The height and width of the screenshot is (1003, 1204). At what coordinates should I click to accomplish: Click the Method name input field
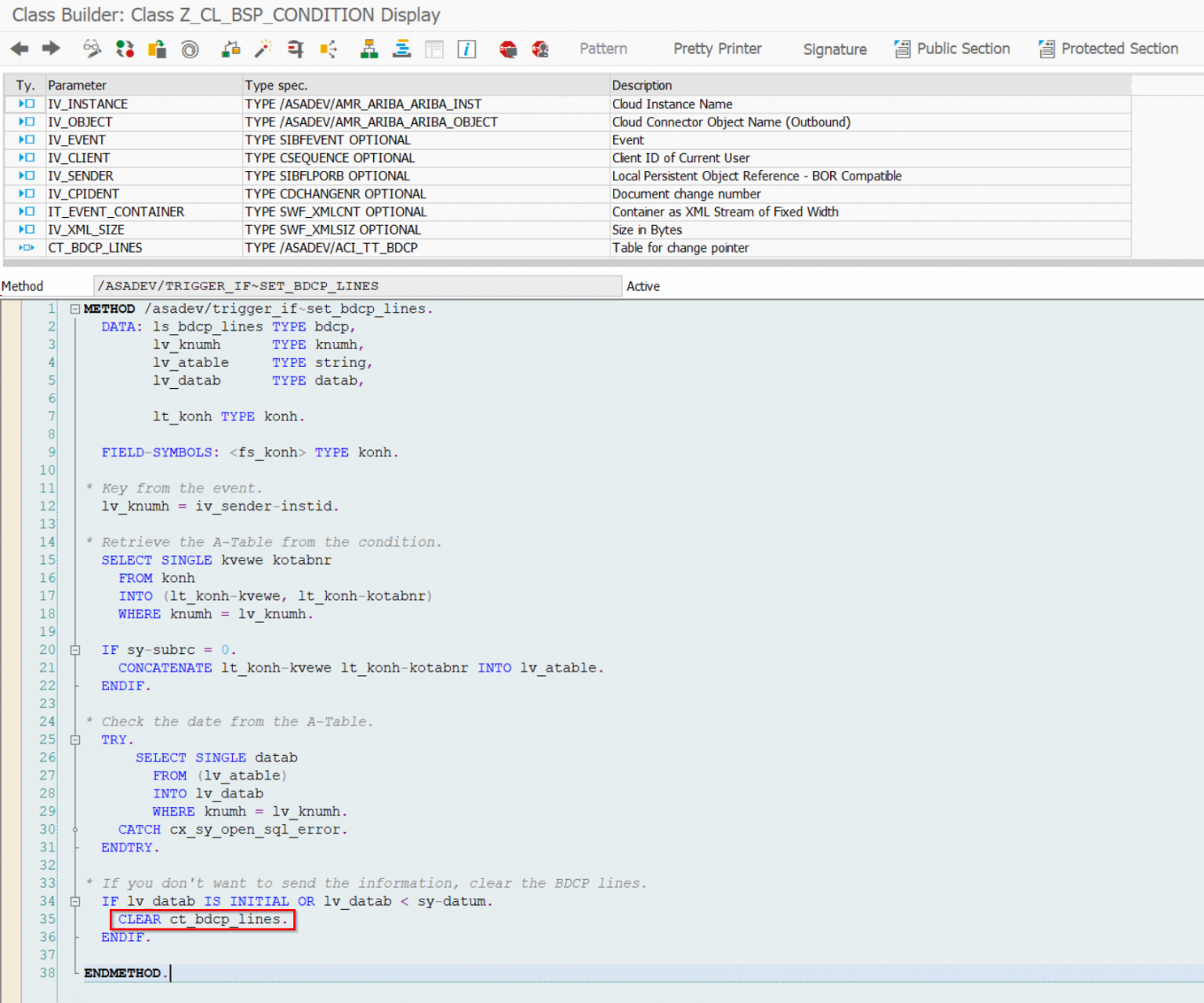click(x=357, y=286)
